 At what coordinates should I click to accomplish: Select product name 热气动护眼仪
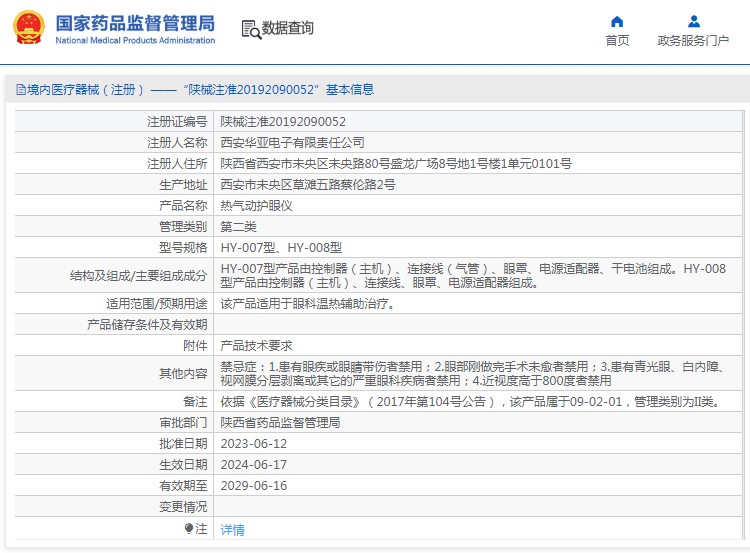[x=256, y=206]
